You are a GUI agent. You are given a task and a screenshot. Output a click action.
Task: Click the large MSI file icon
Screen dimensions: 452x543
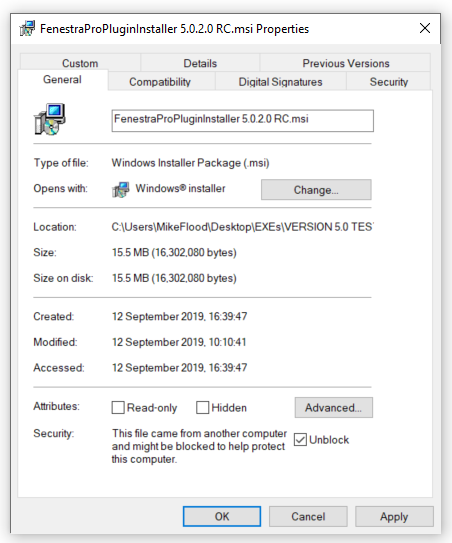click(50, 119)
